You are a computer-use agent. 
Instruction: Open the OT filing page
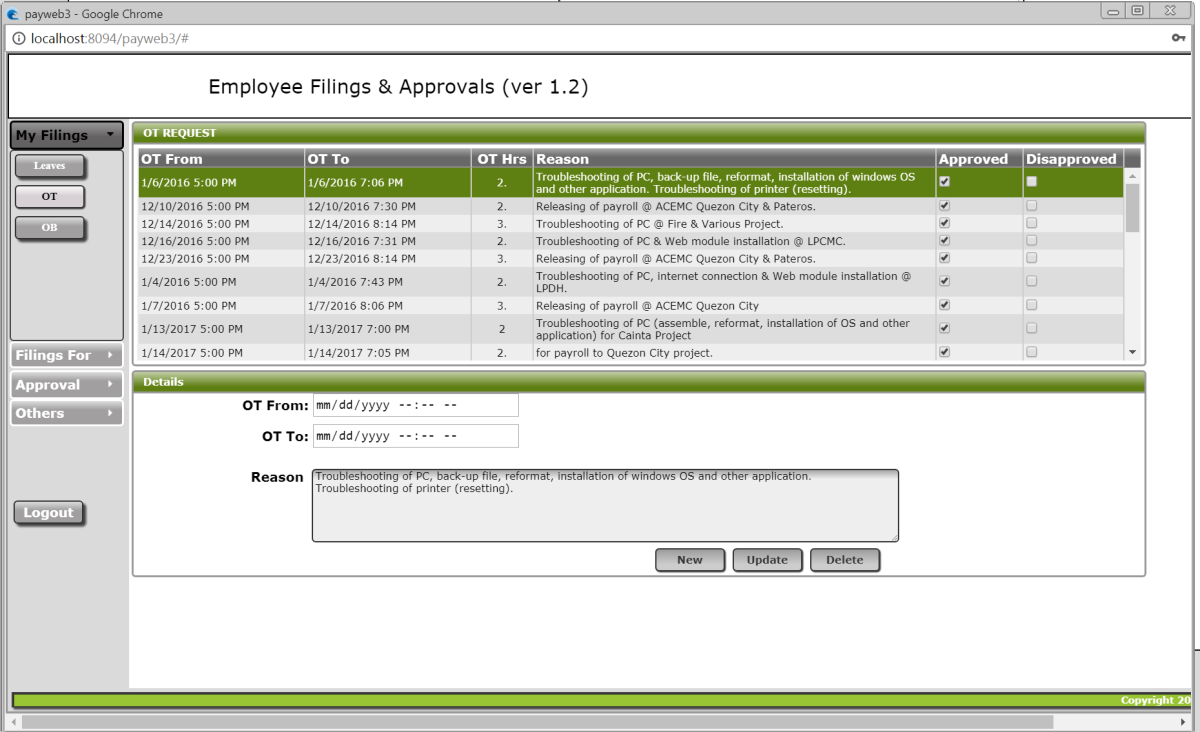(49, 197)
